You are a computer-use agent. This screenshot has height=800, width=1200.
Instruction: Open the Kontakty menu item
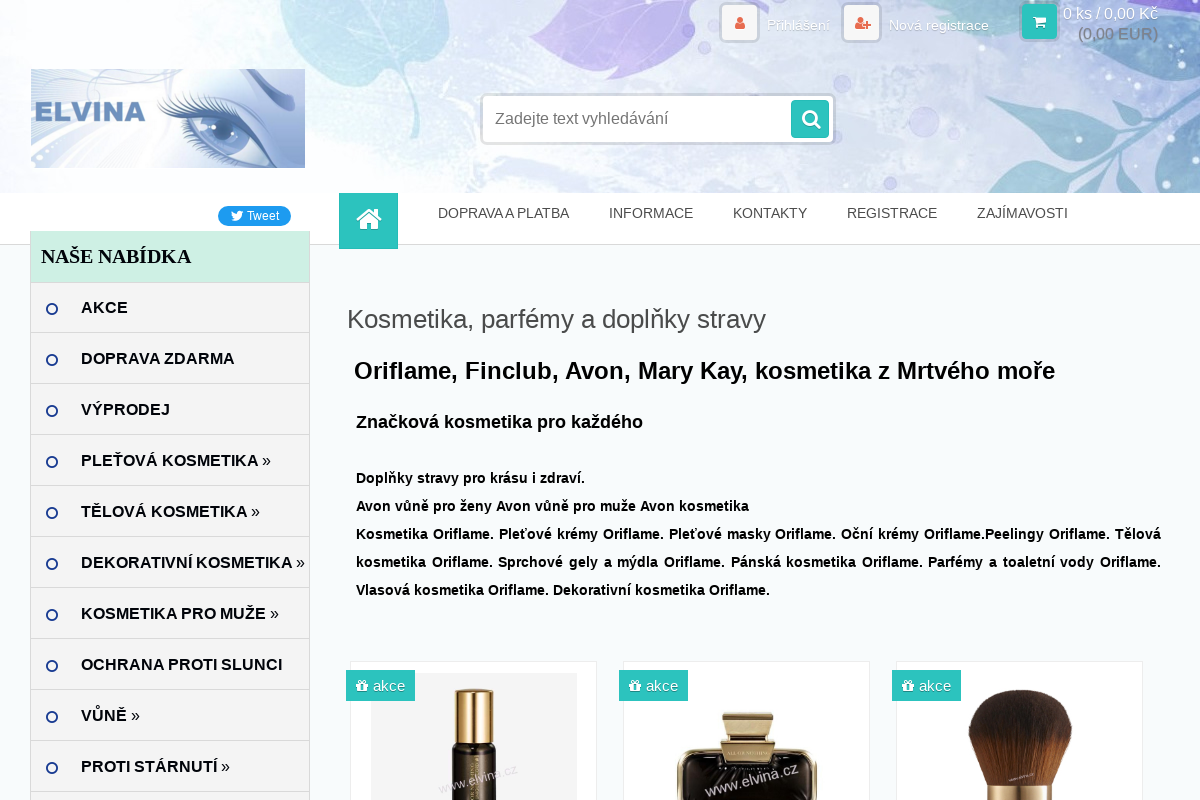pos(769,213)
